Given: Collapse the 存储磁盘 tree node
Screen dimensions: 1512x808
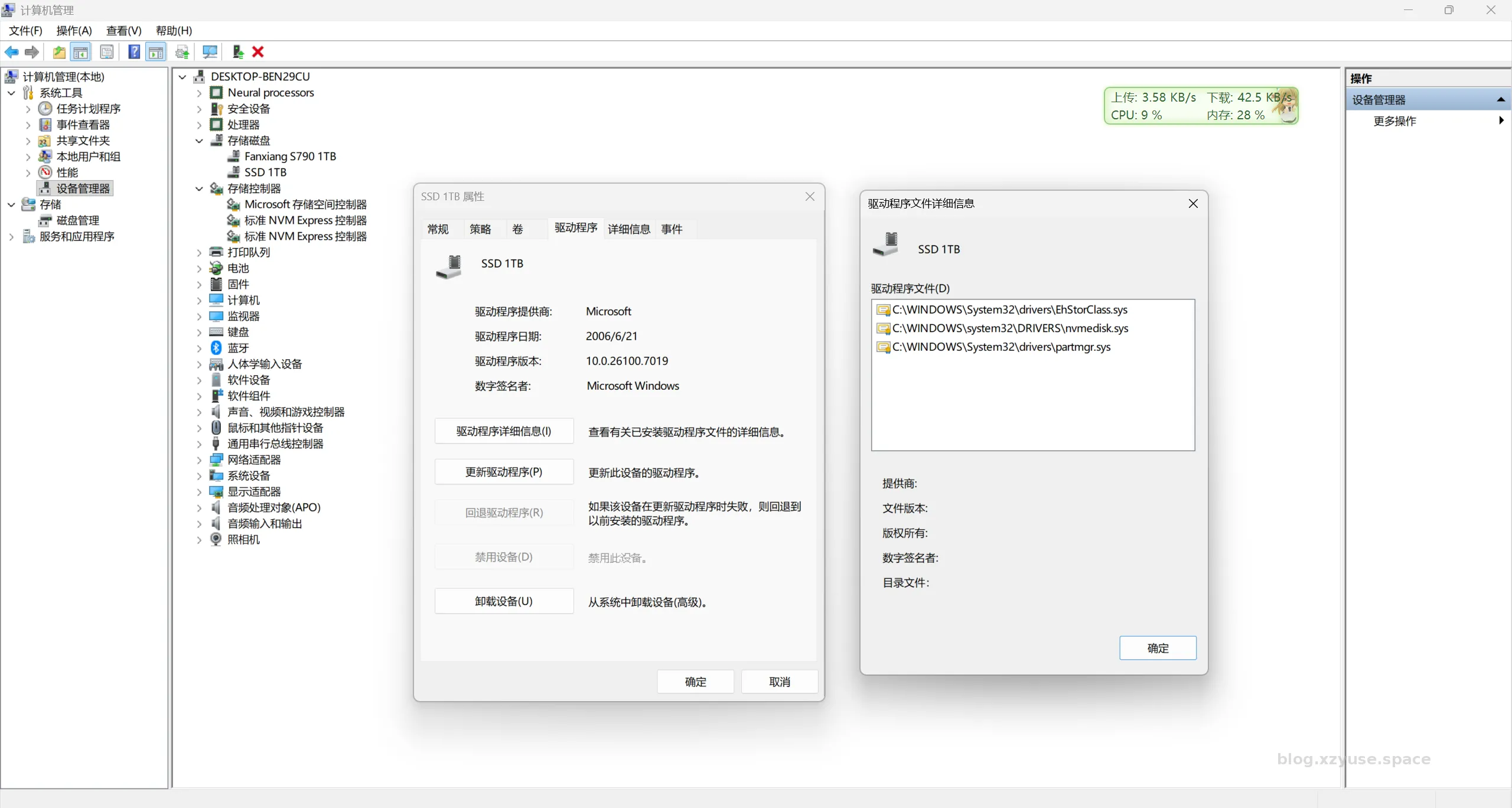Looking at the screenshot, I should point(199,141).
